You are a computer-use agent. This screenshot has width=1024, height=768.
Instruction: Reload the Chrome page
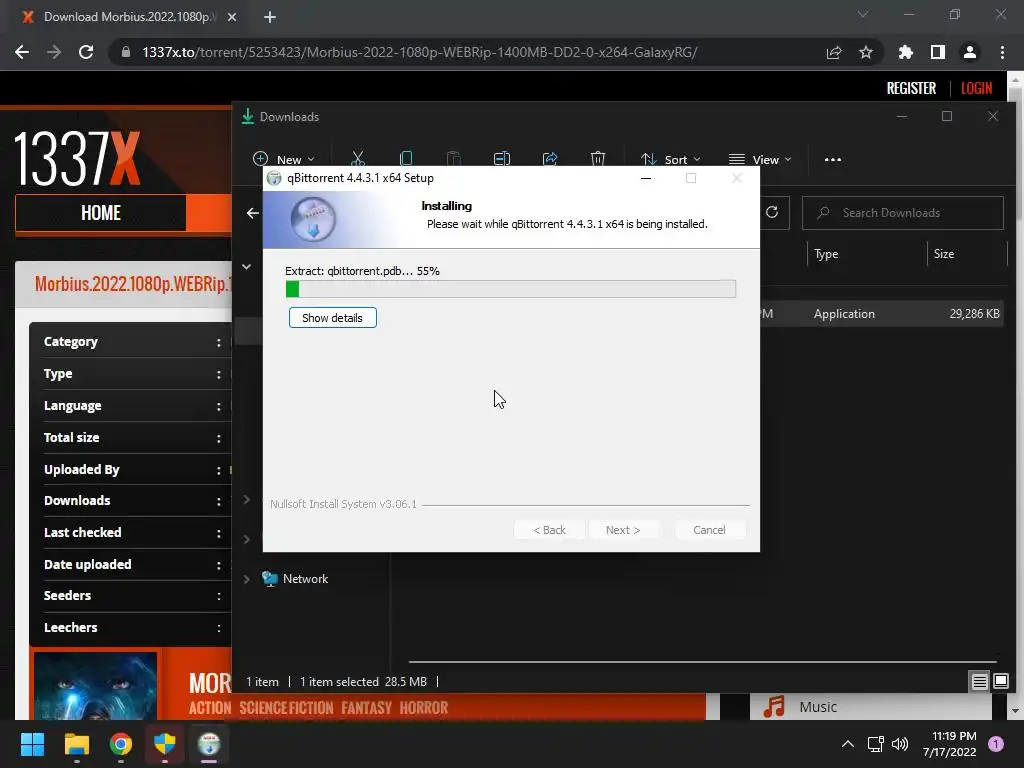coord(86,52)
